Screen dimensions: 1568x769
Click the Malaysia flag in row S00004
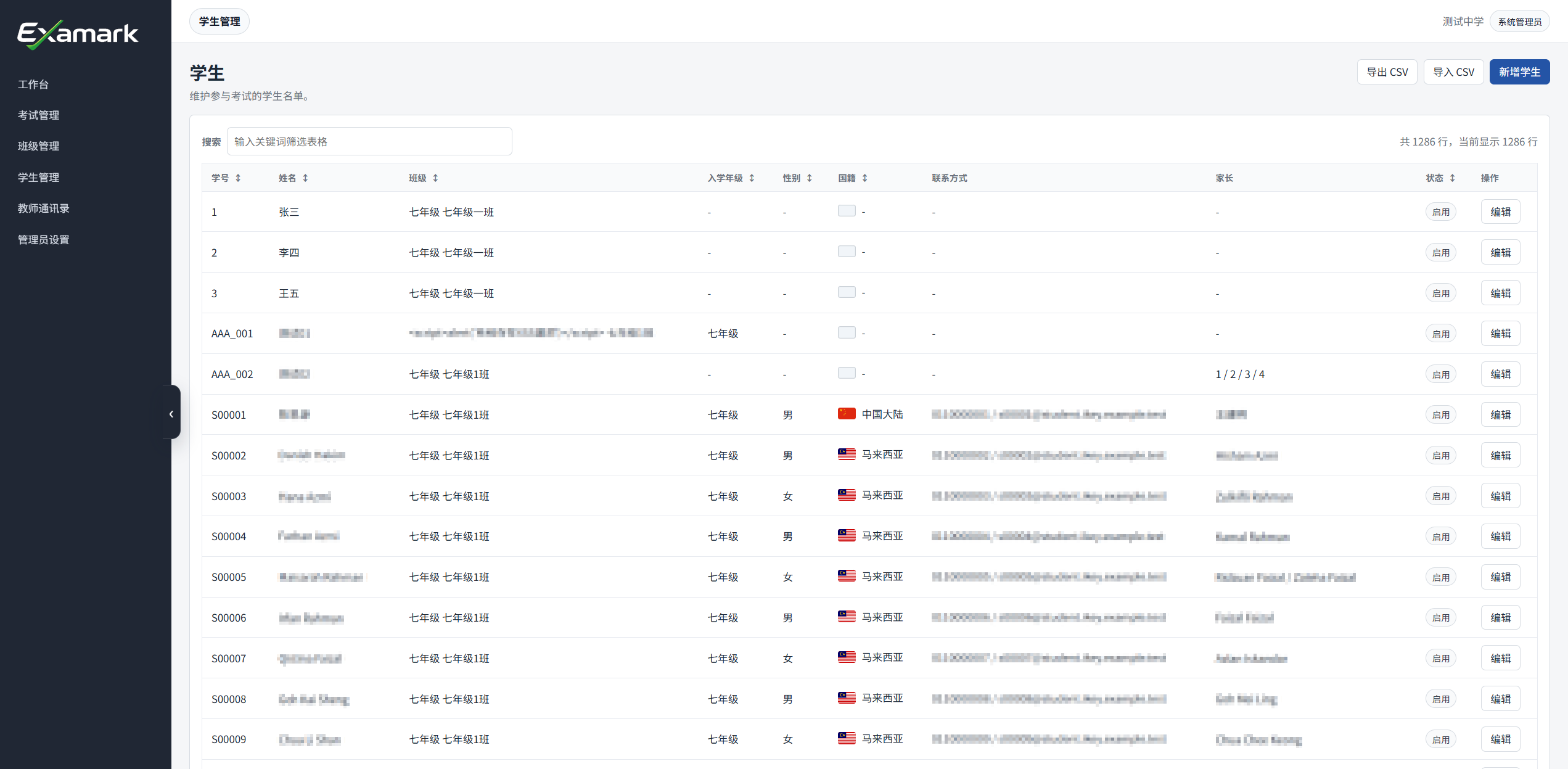pyautogui.click(x=847, y=535)
